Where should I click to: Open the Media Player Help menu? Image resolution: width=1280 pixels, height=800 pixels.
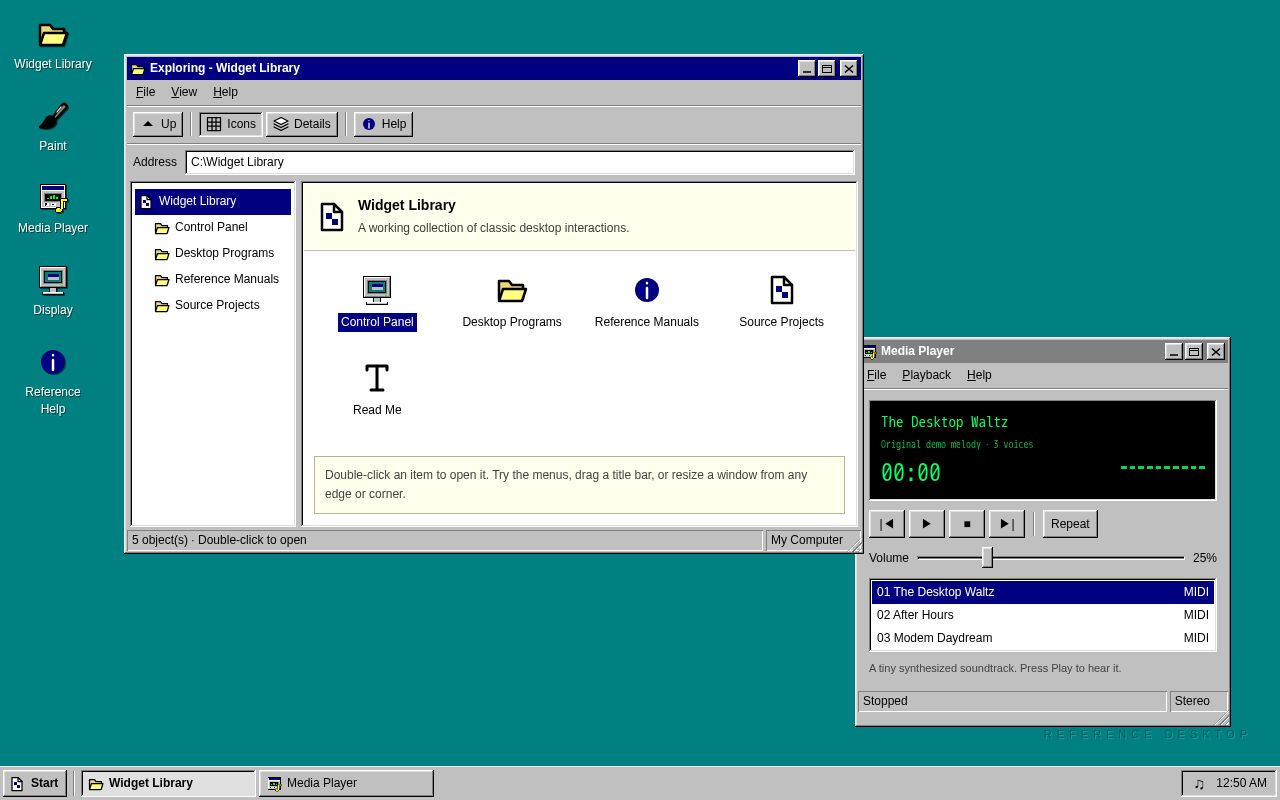pos(979,375)
